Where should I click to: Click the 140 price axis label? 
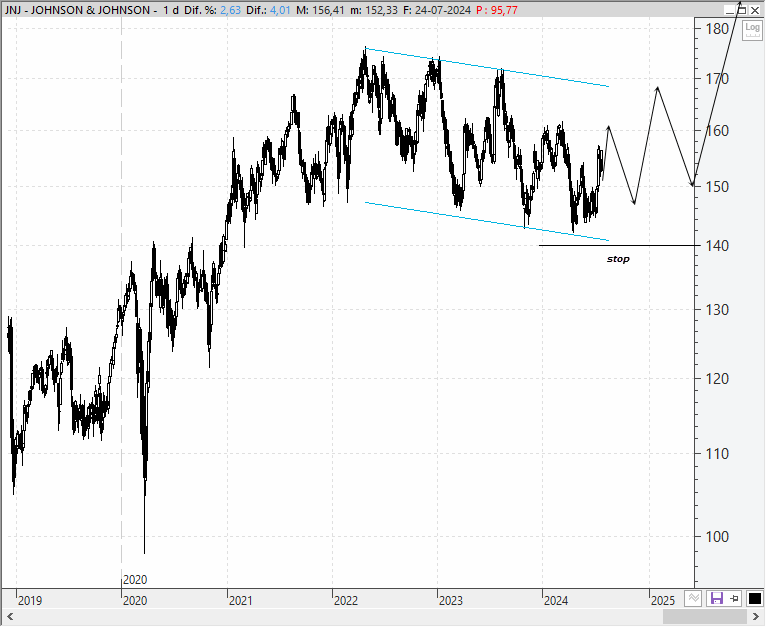(x=717, y=246)
